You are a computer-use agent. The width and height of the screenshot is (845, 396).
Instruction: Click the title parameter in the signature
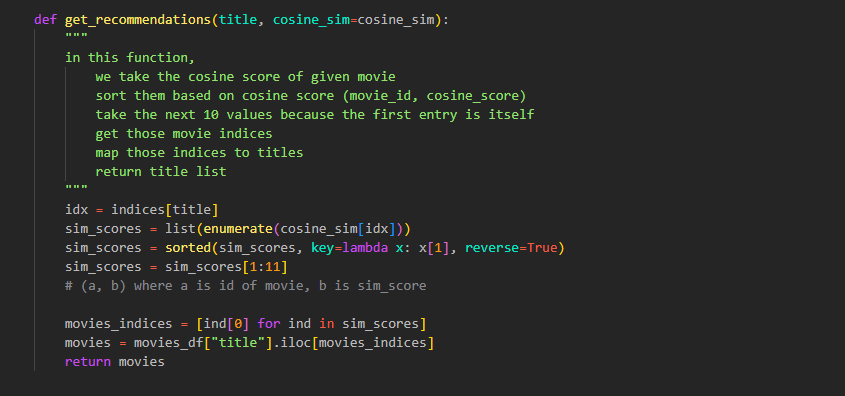238,20
